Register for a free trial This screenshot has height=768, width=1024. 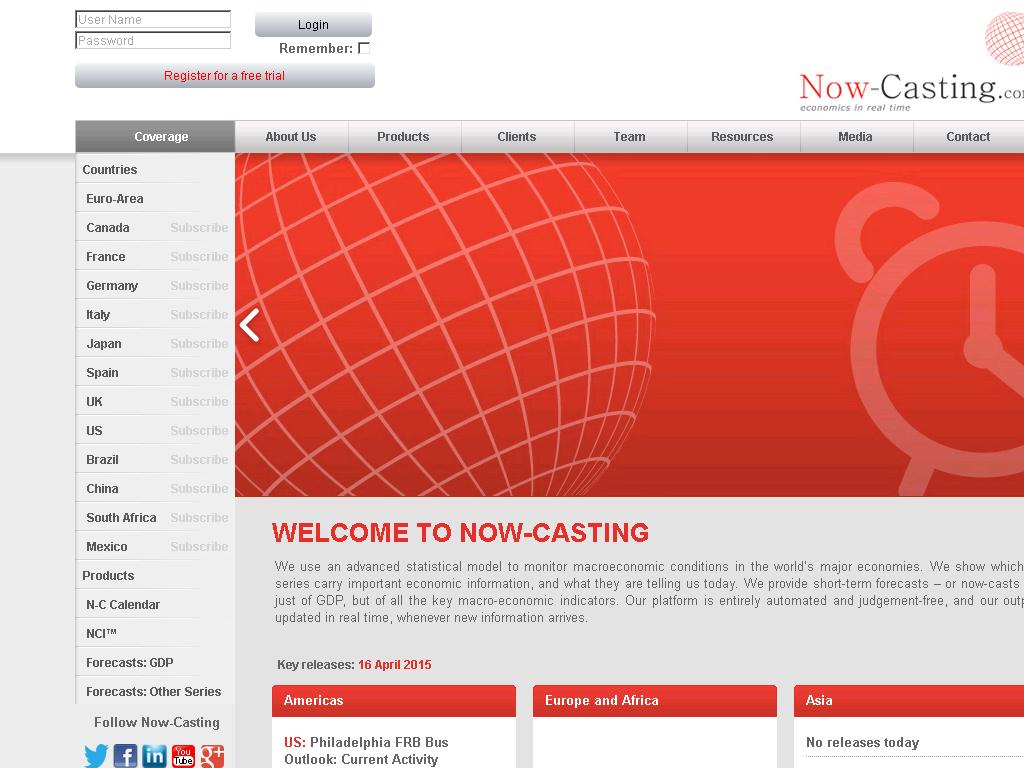click(x=225, y=76)
